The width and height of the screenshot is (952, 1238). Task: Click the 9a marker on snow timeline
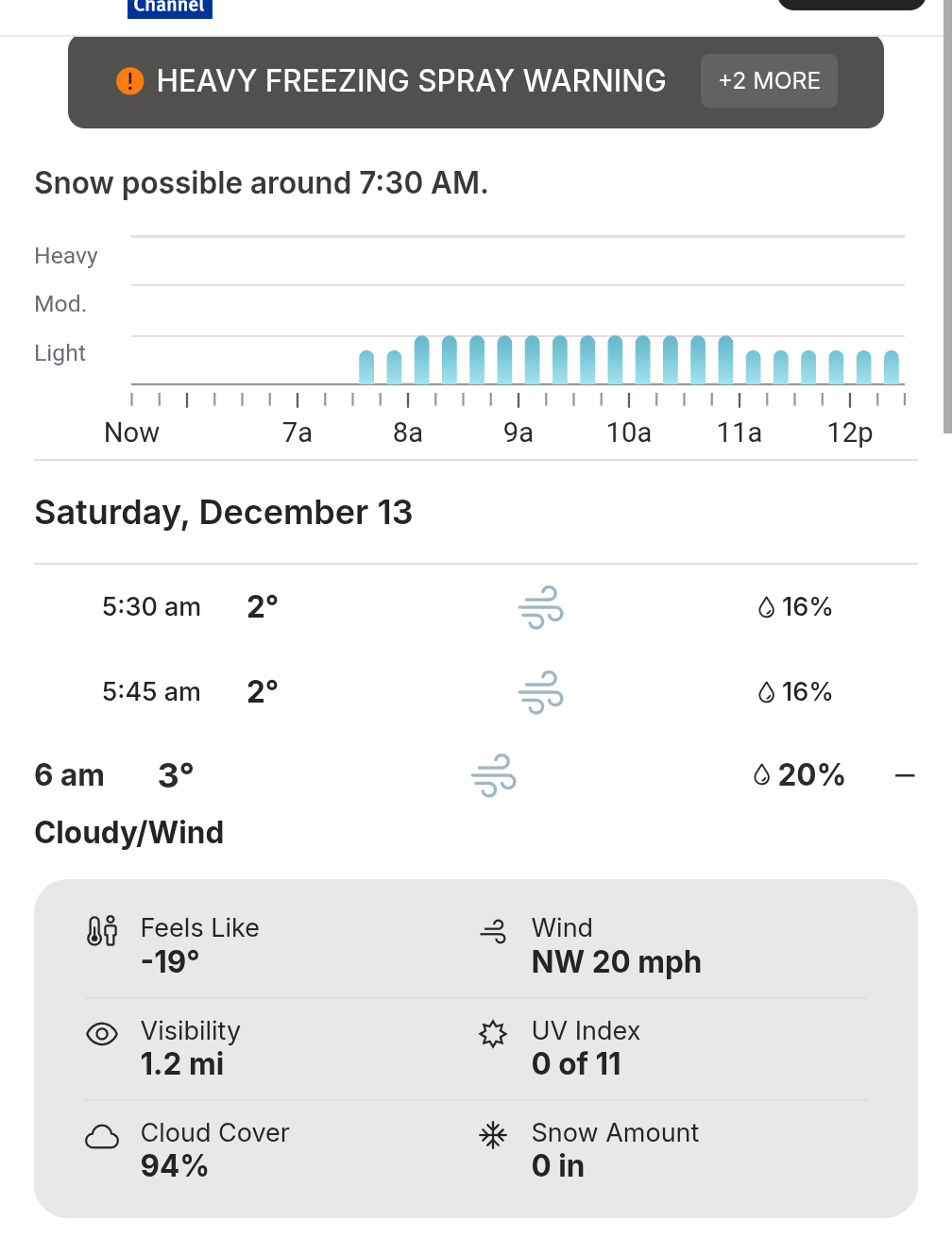(x=518, y=432)
